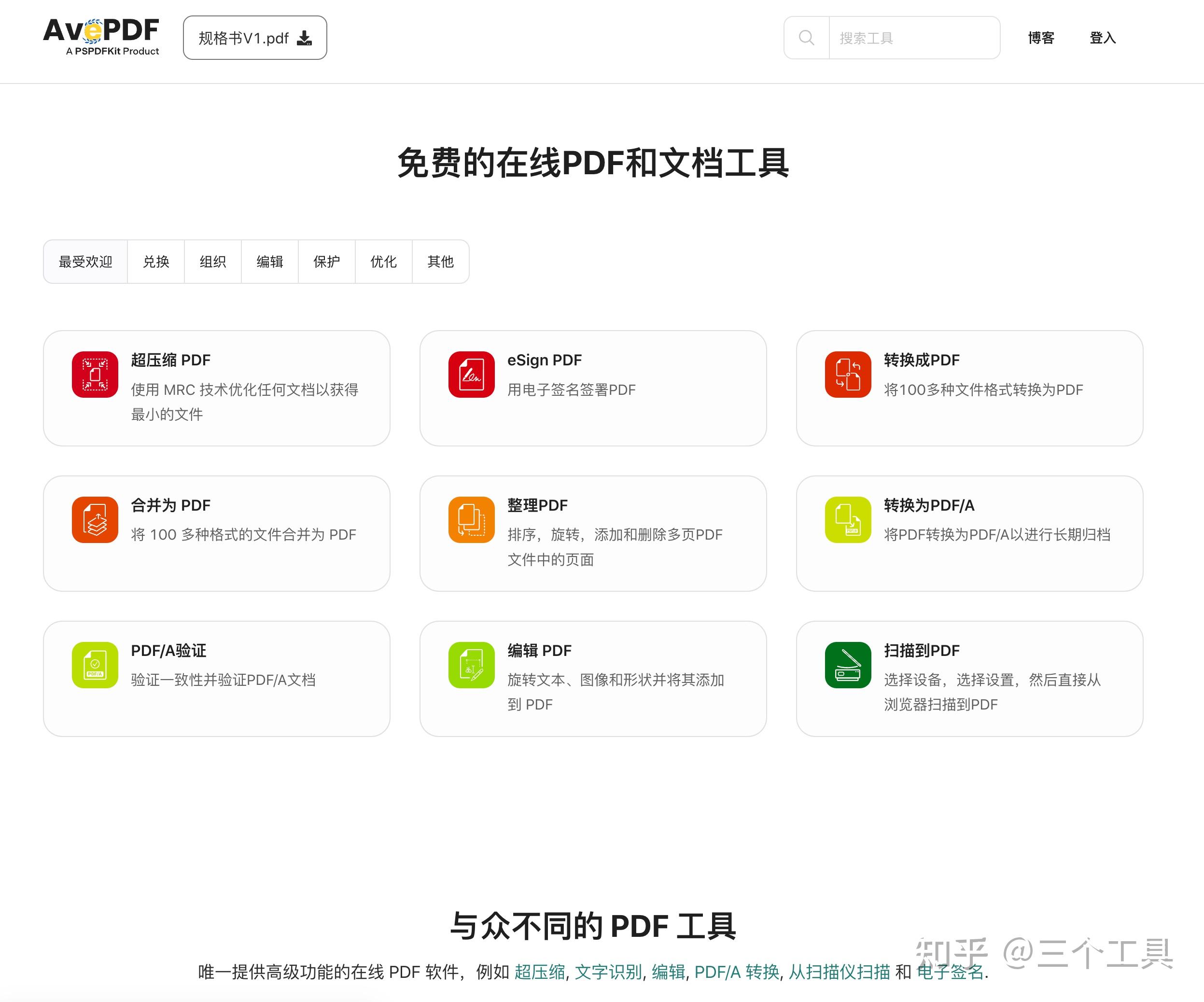Open the 合并为 PDF tool icon
Viewport: 1204px width, 1002px height.
click(95, 519)
